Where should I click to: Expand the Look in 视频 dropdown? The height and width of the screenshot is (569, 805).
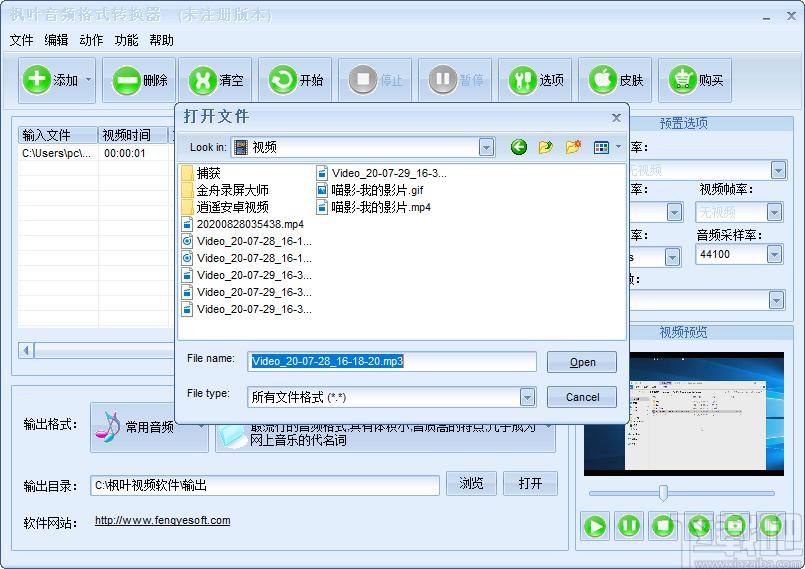point(486,147)
